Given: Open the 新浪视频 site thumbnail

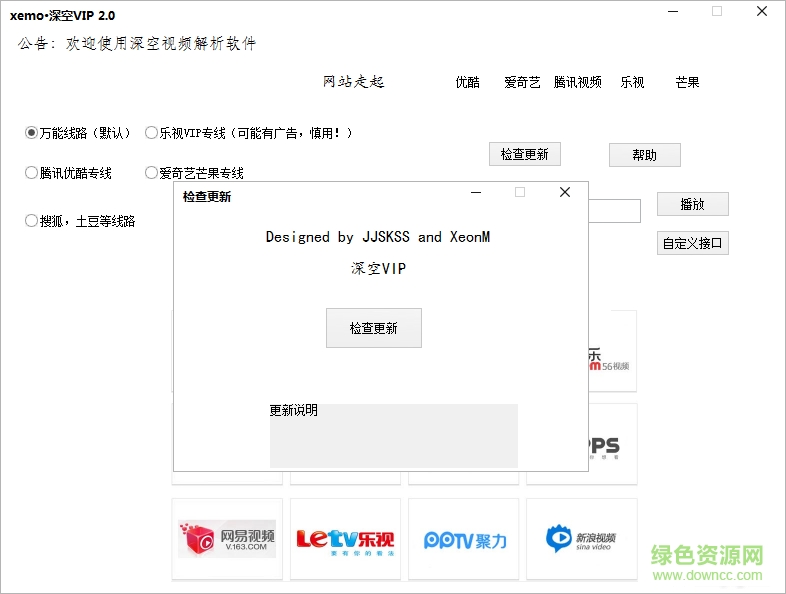Looking at the screenshot, I should coord(582,539).
